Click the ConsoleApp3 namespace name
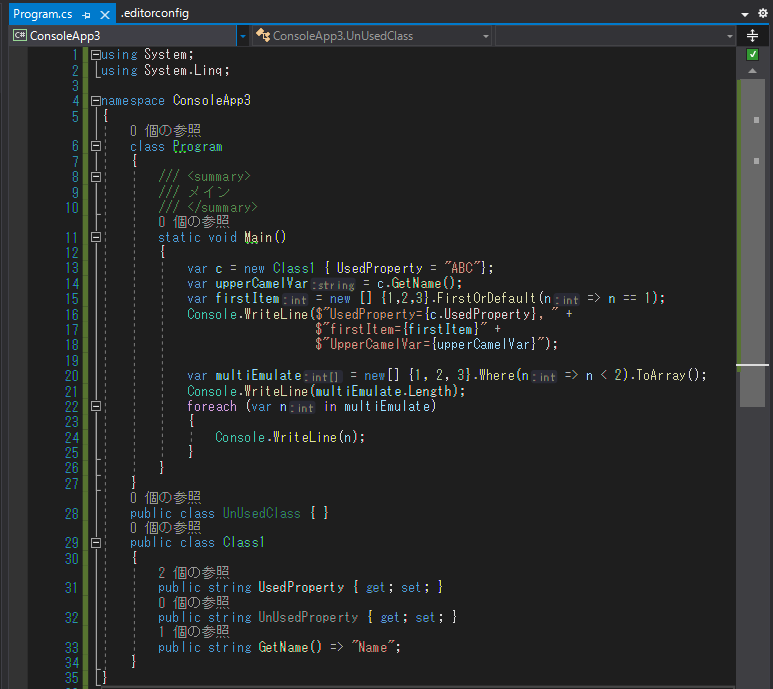Image resolution: width=773 pixels, height=689 pixels. click(x=212, y=101)
